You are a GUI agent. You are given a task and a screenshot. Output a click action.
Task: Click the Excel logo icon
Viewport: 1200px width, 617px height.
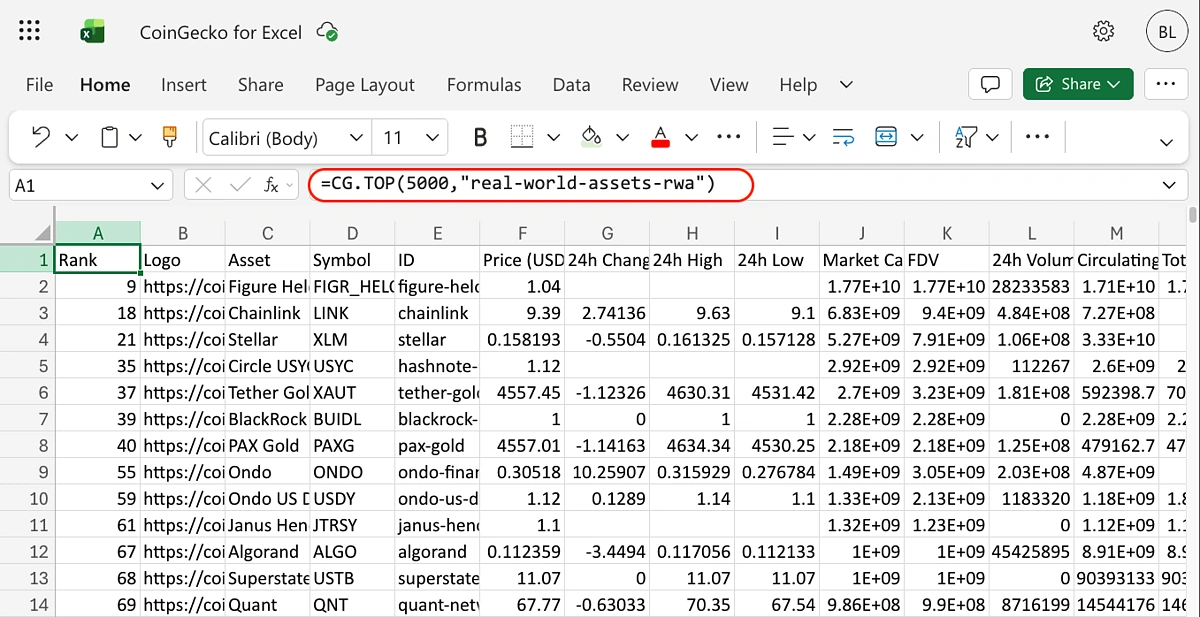click(x=93, y=32)
